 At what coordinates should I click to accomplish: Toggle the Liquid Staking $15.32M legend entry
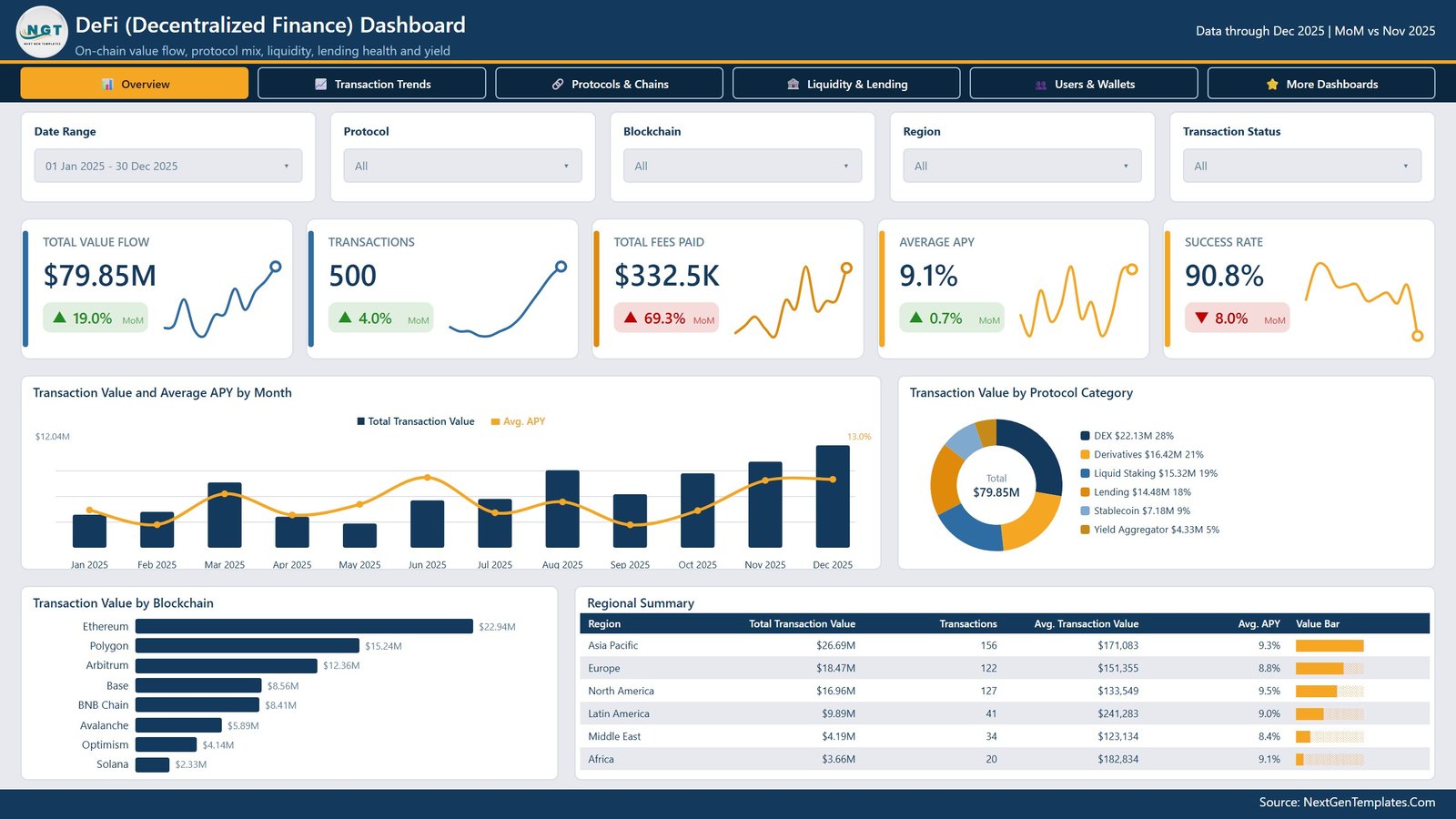pos(1148,473)
